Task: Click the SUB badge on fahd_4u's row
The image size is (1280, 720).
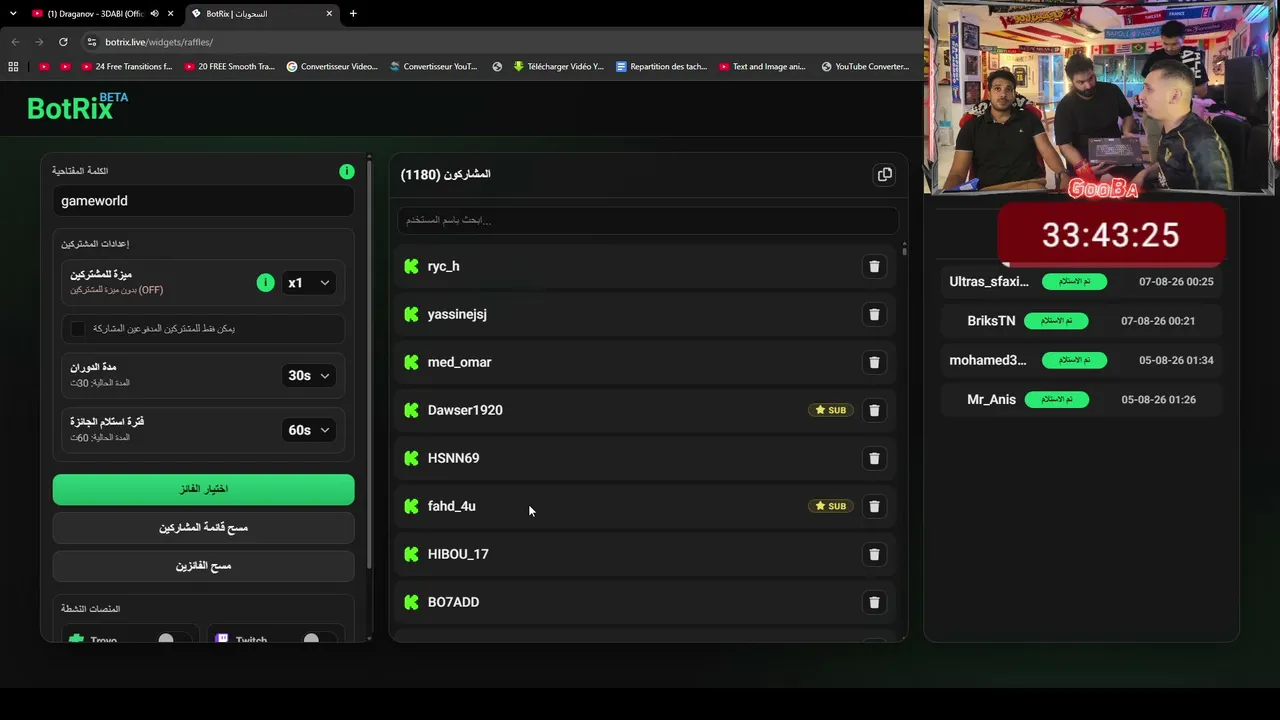Action: 831,506
